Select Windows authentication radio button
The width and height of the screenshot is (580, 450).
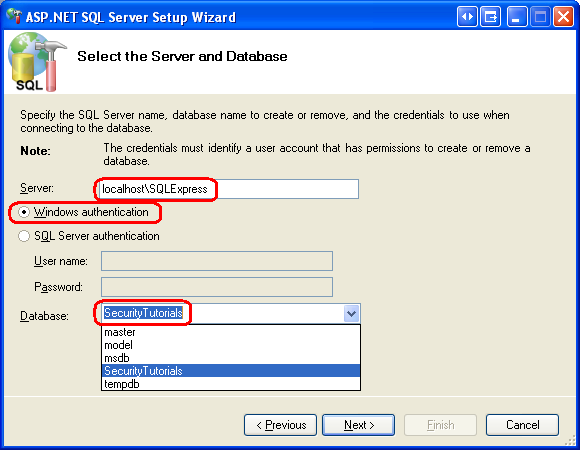[24, 212]
